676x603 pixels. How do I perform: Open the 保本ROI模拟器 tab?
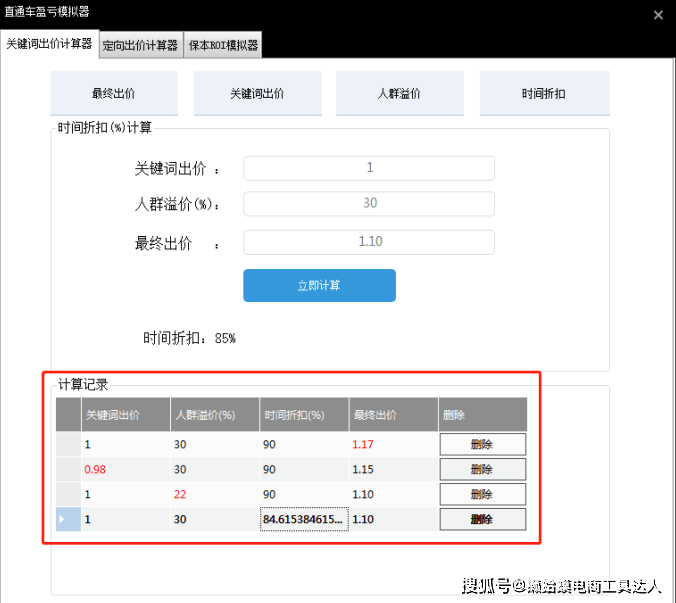click(x=223, y=45)
